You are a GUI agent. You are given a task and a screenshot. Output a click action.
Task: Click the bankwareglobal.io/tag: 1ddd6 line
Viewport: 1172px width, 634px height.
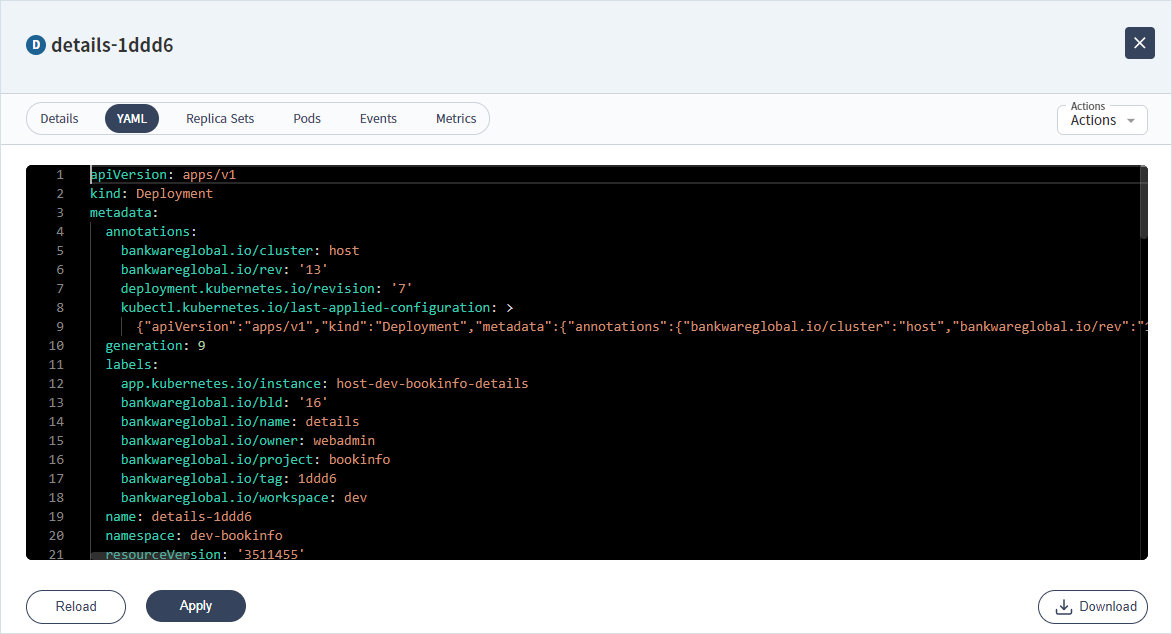(229, 478)
